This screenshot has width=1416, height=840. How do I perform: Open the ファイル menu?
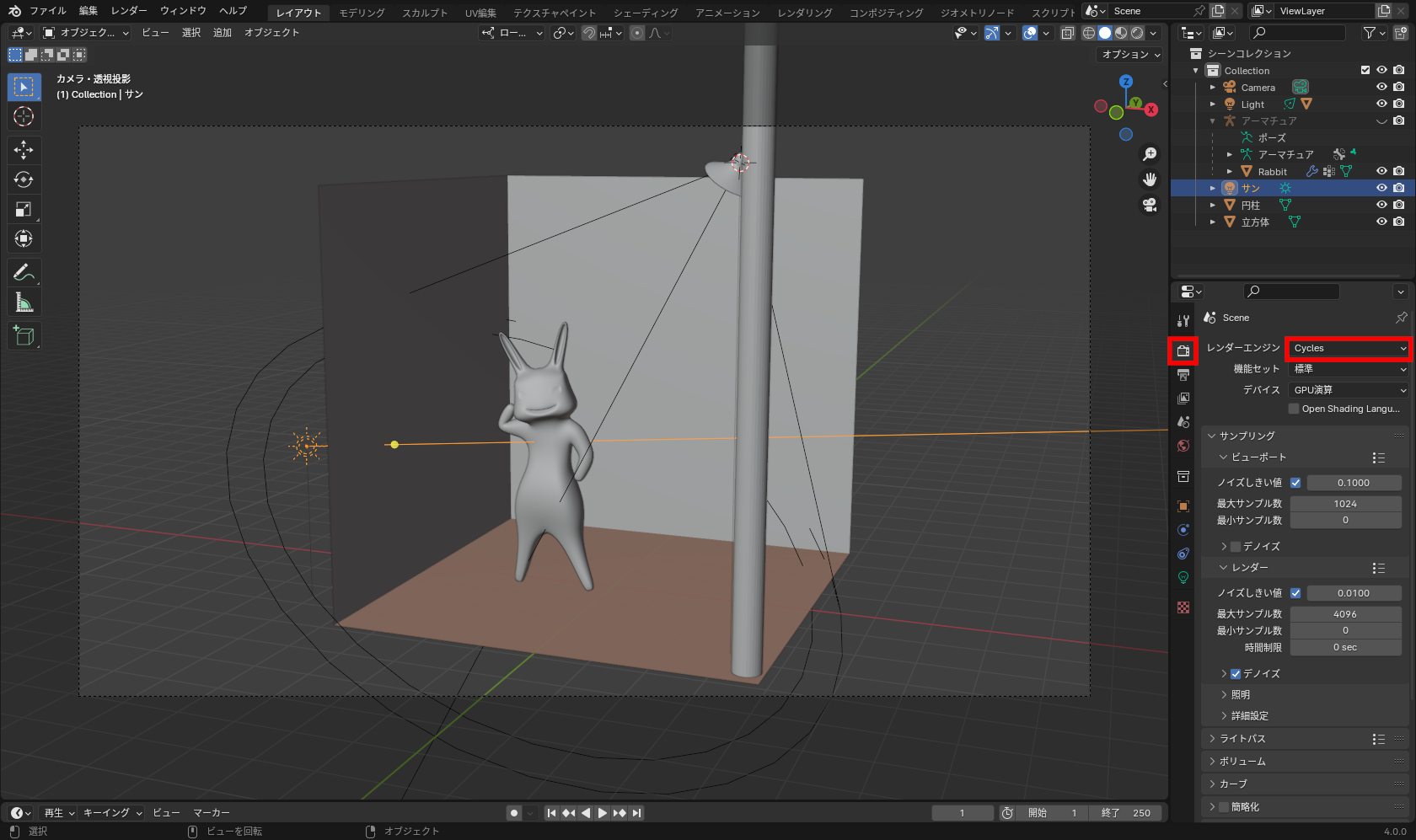click(x=47, y=11)
